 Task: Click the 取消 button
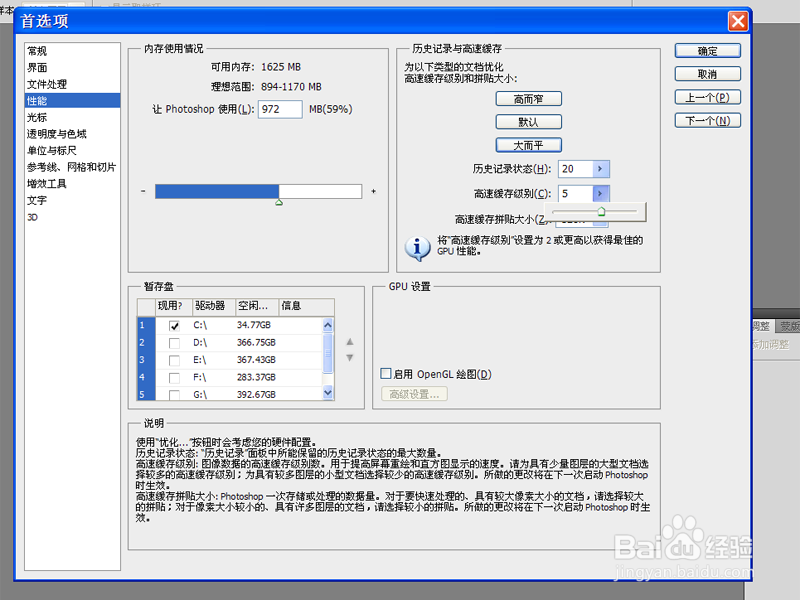coord(708,74)
